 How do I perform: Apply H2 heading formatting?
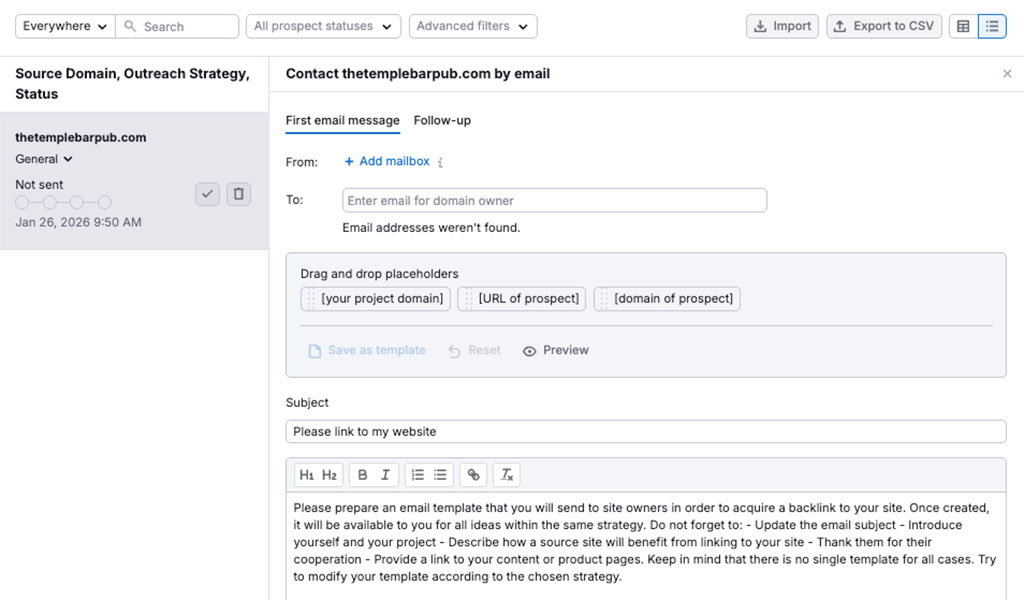pos(329,474)
